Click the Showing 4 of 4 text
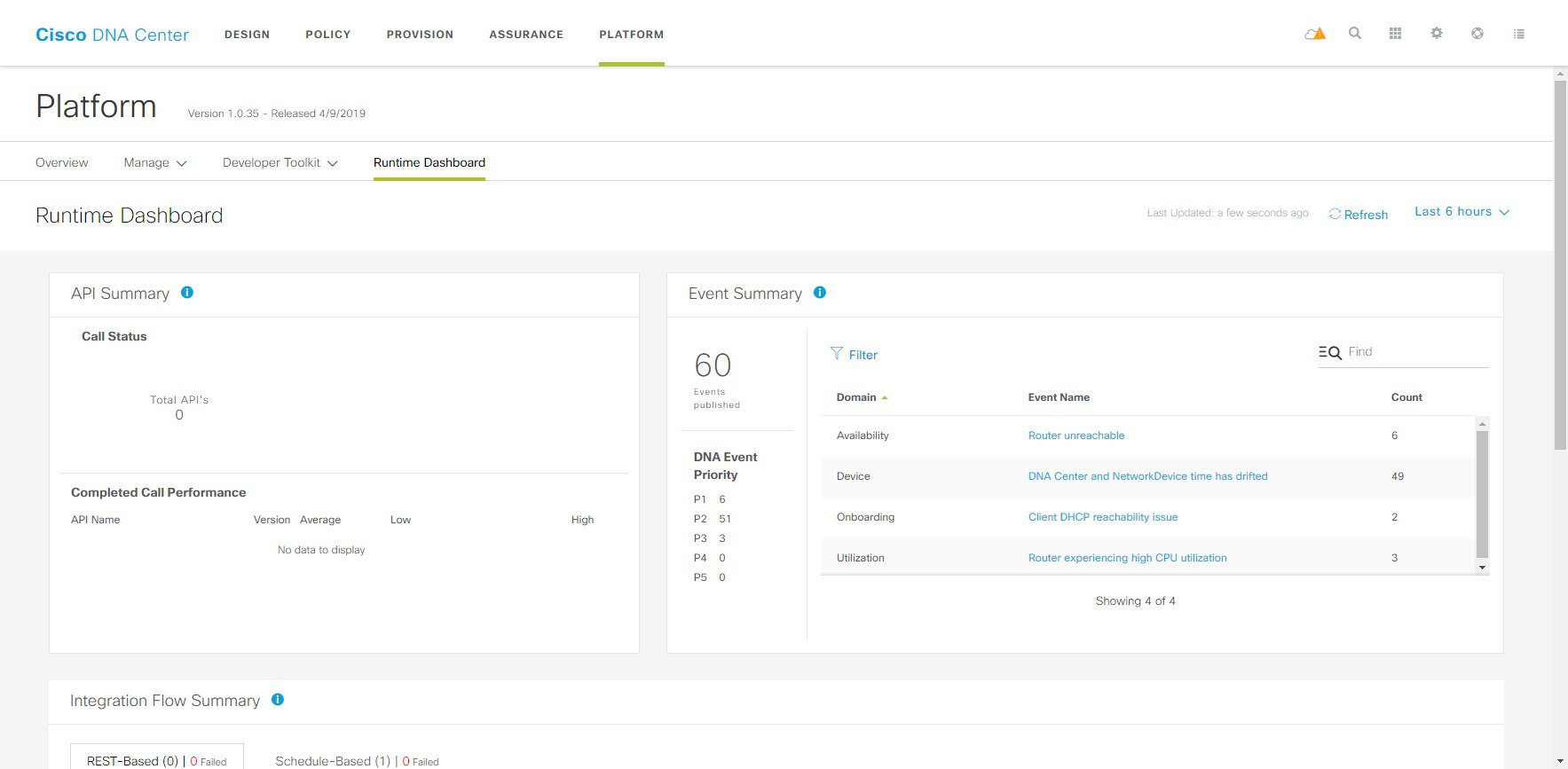Viewport: 1568px width, 769px height. [x=1135, y=601]
